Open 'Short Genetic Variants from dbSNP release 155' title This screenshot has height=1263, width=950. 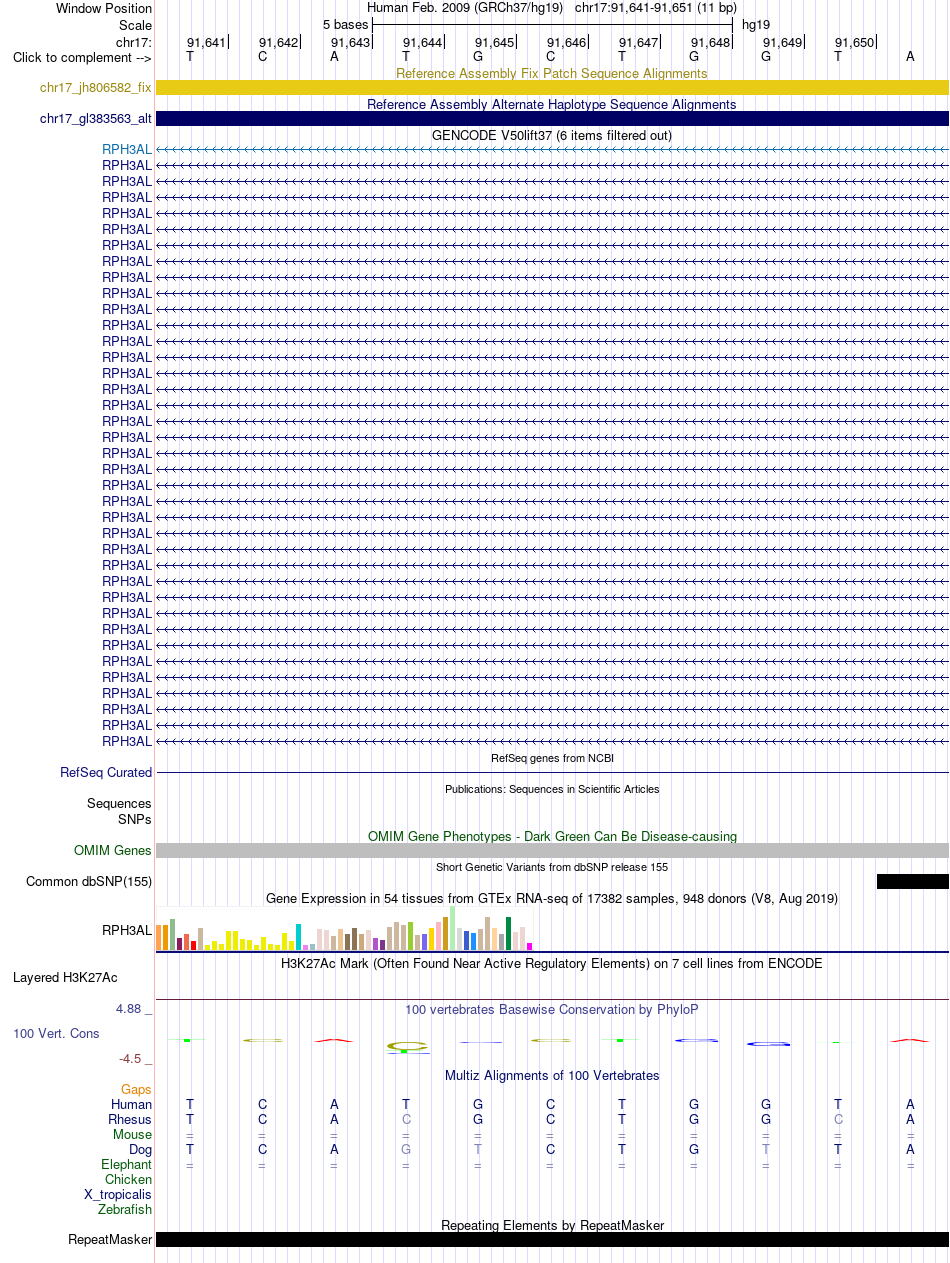(x=552, y=867)
